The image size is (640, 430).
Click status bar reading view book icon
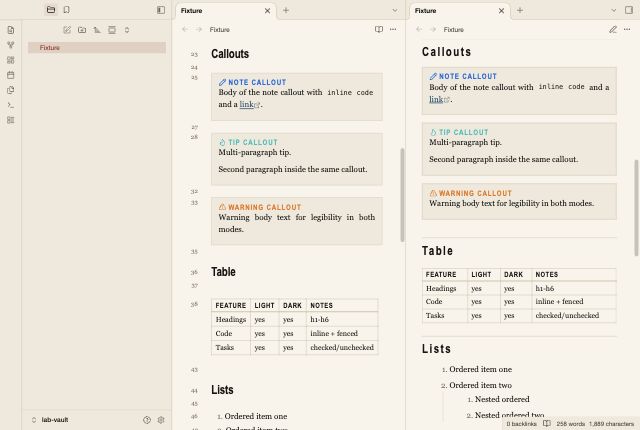pos(547,424)
